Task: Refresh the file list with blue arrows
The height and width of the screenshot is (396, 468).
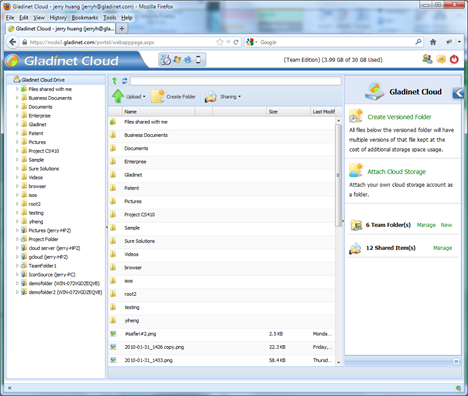Action: [x=125, y=81]
